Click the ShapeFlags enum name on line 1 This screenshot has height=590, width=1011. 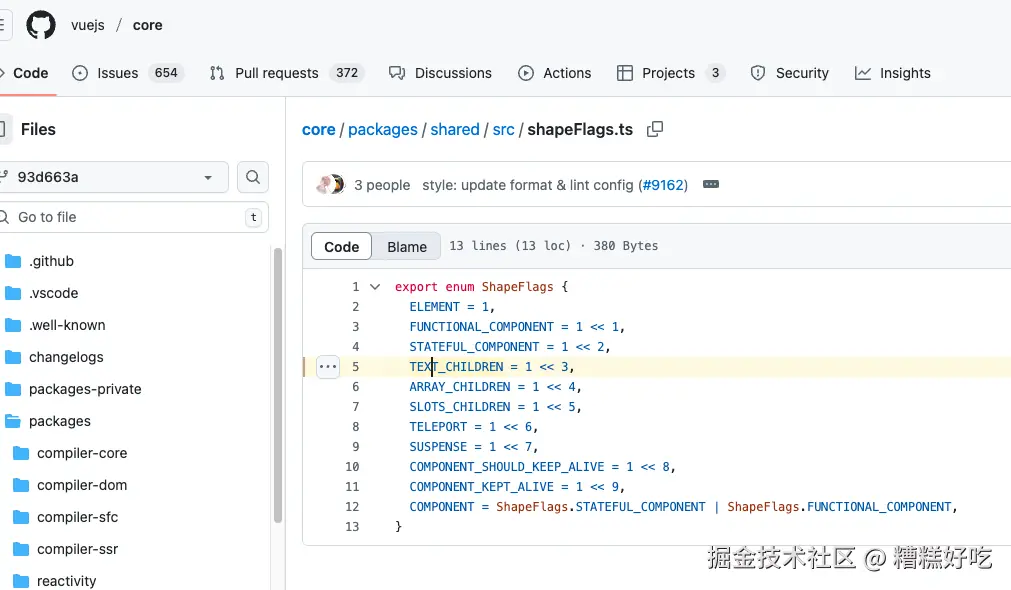pyautogui.click(x=517, y=286)
